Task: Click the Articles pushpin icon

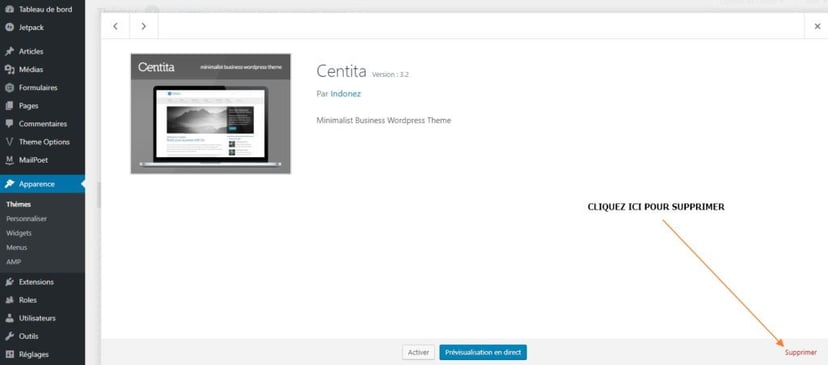Action: 9,51
